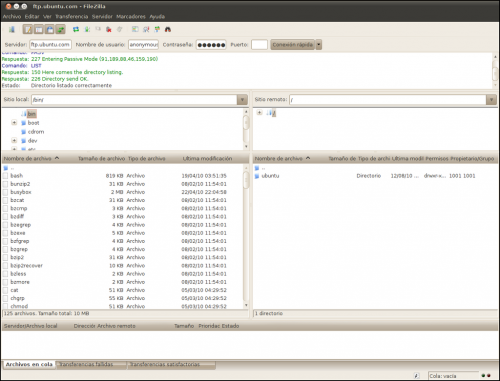Disconnect from the current server
Image resolution: width=500 pixels, height=381 pixels.
(x=109, y=30)
